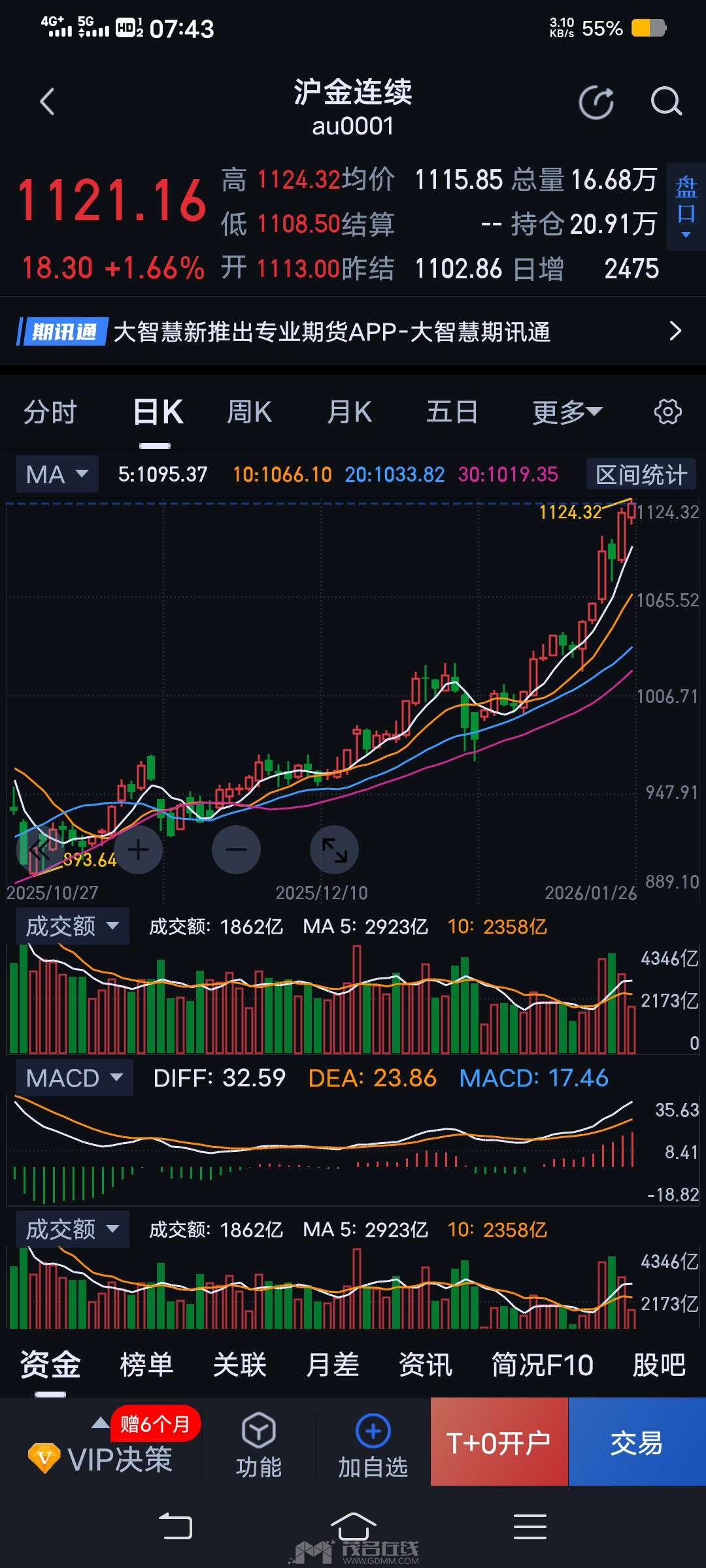Tap the back arrow icon

click(47, 102)
